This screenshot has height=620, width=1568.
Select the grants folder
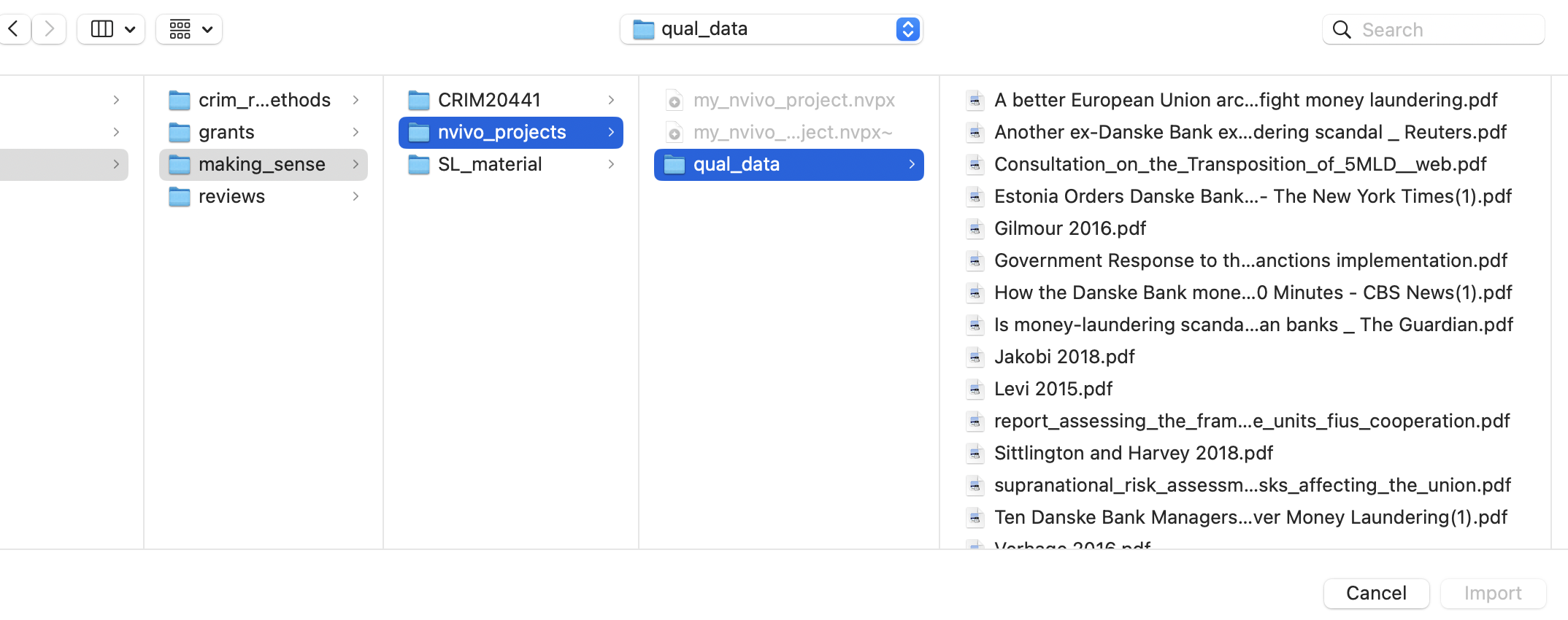point(226,132)
